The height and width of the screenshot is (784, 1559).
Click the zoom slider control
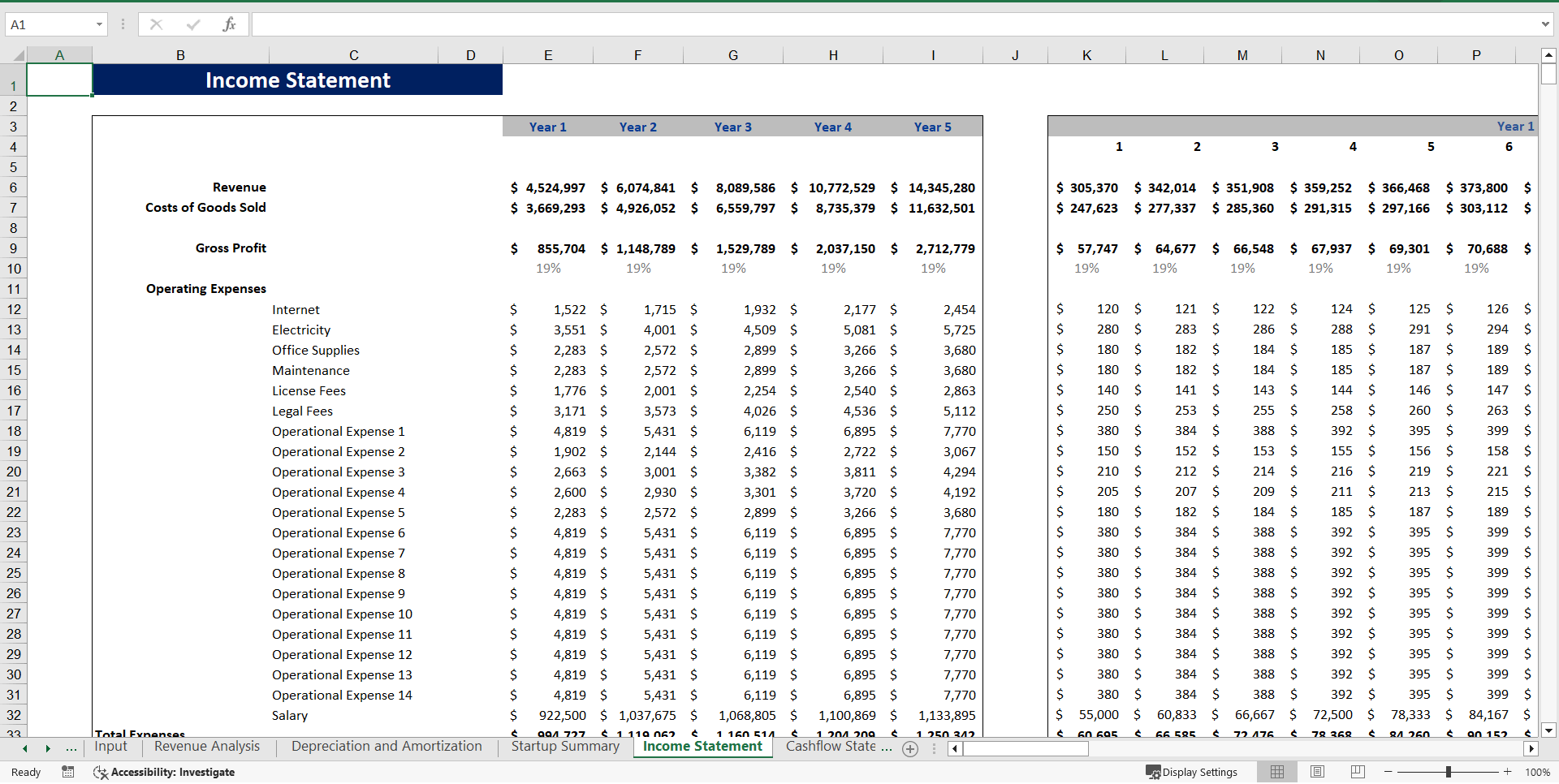coord(1449,772)
